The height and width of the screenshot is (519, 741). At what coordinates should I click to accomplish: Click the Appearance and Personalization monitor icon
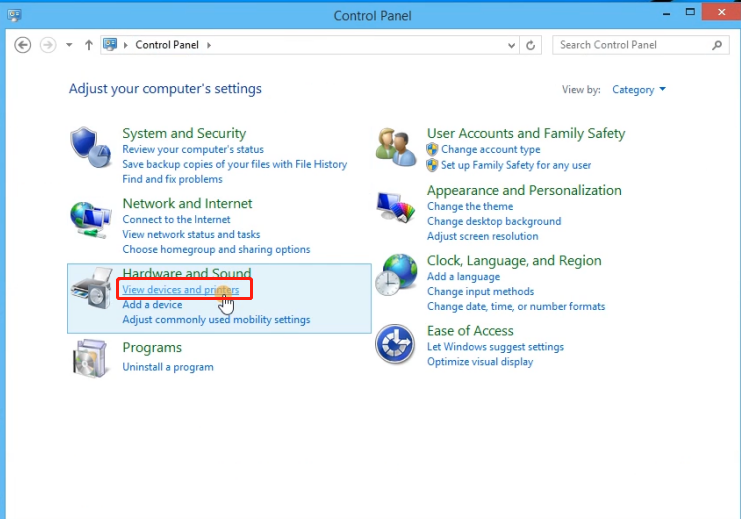[396, 207]
